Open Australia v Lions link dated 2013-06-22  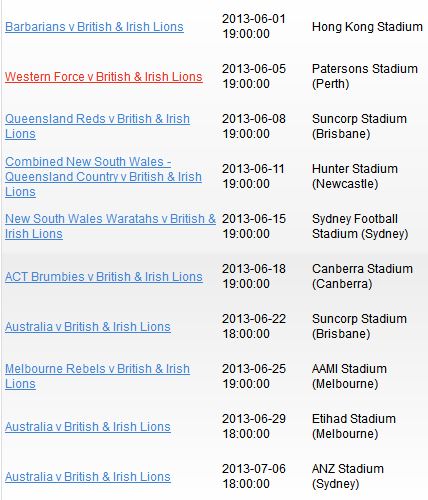point(88,327)
